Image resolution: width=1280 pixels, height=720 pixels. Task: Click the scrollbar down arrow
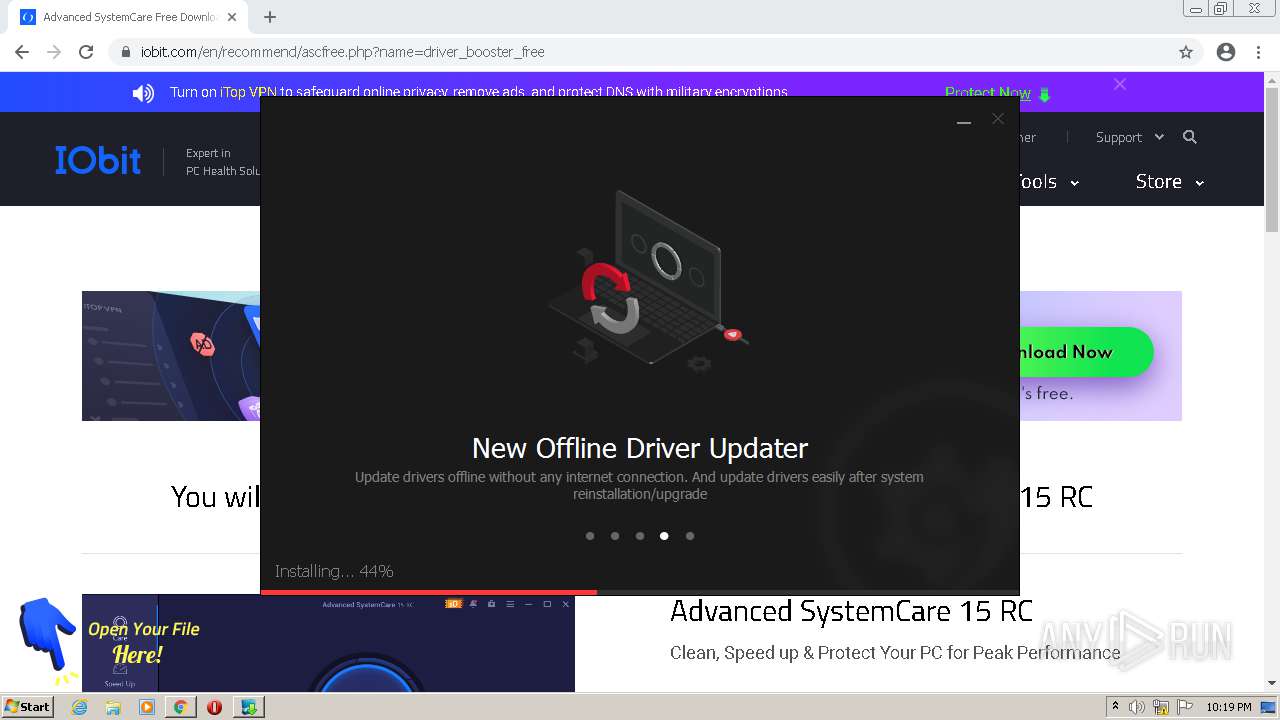click(x=1272, y=683)
